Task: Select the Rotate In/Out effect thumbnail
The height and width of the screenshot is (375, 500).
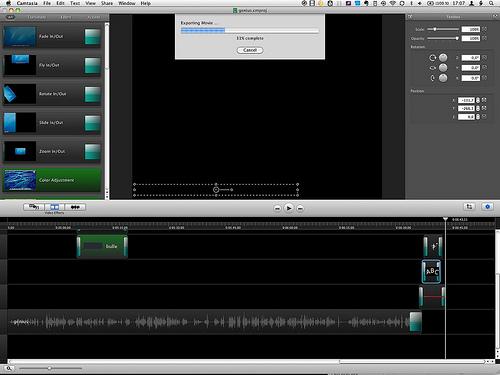Action: 19,94
